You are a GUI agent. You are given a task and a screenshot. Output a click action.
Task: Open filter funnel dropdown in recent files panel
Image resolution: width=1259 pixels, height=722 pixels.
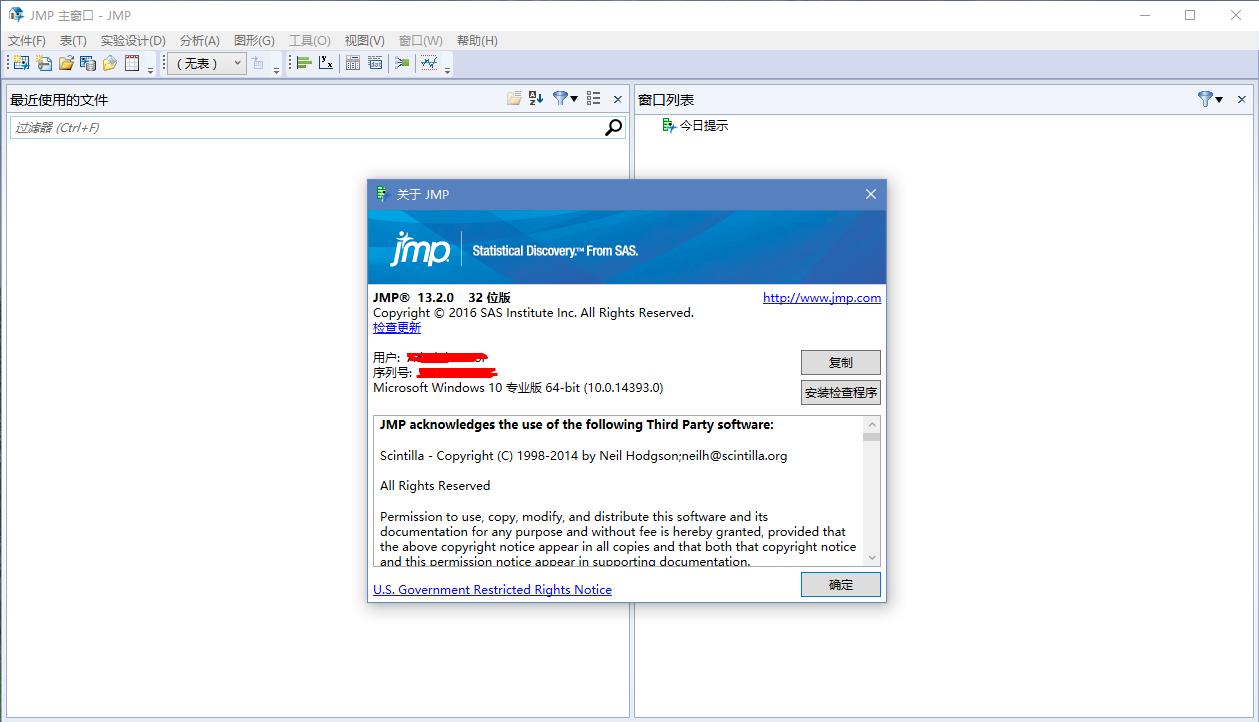(x=565, y=98)
